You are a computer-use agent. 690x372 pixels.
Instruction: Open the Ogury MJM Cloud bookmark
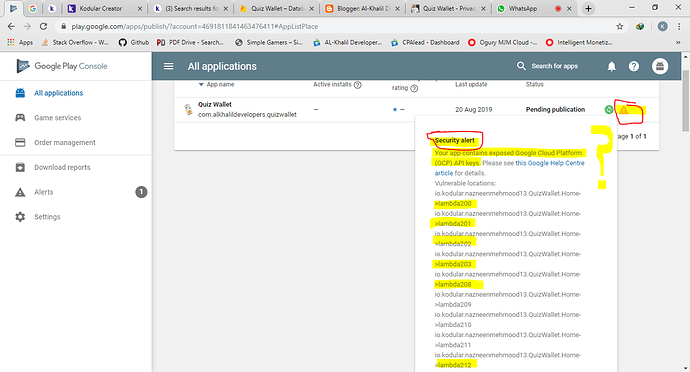[x=502, y=43]
